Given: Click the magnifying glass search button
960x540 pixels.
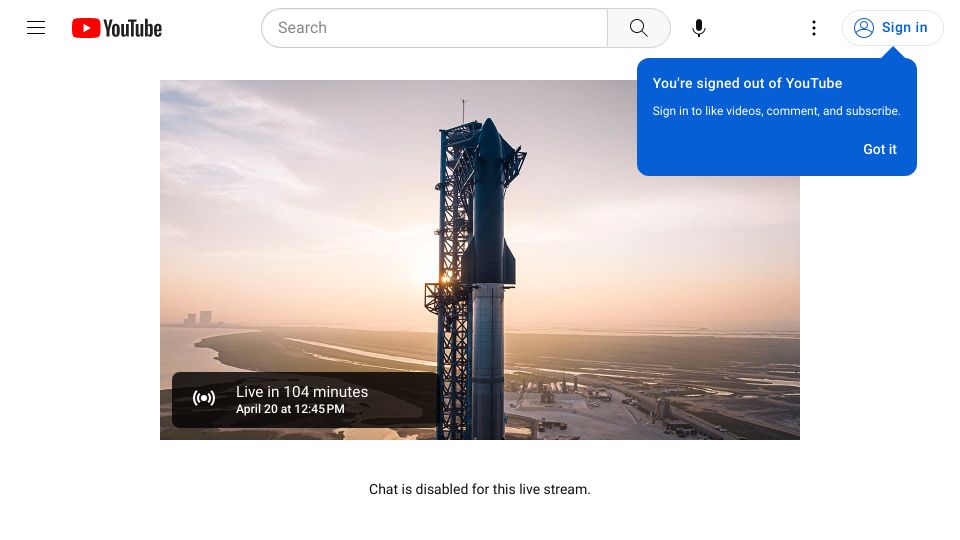Looking at the screenshot, I should (x=639, y=28).
